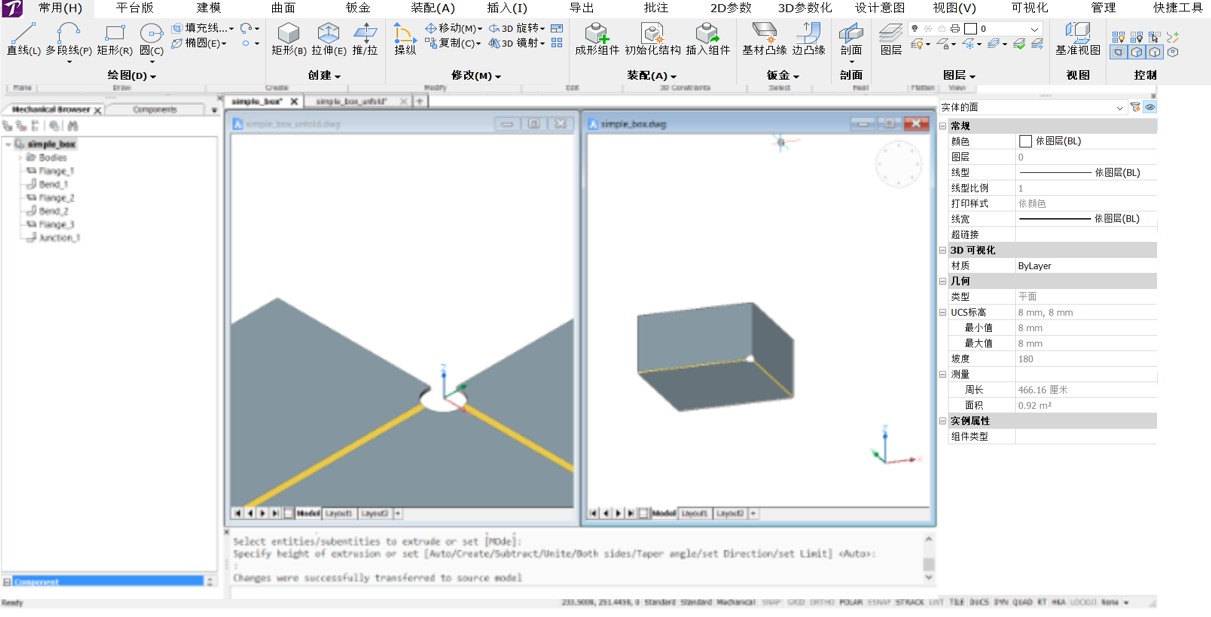
Task: Pick the 3D 旋转 rotate tool
Action: [x=516, y=28]
